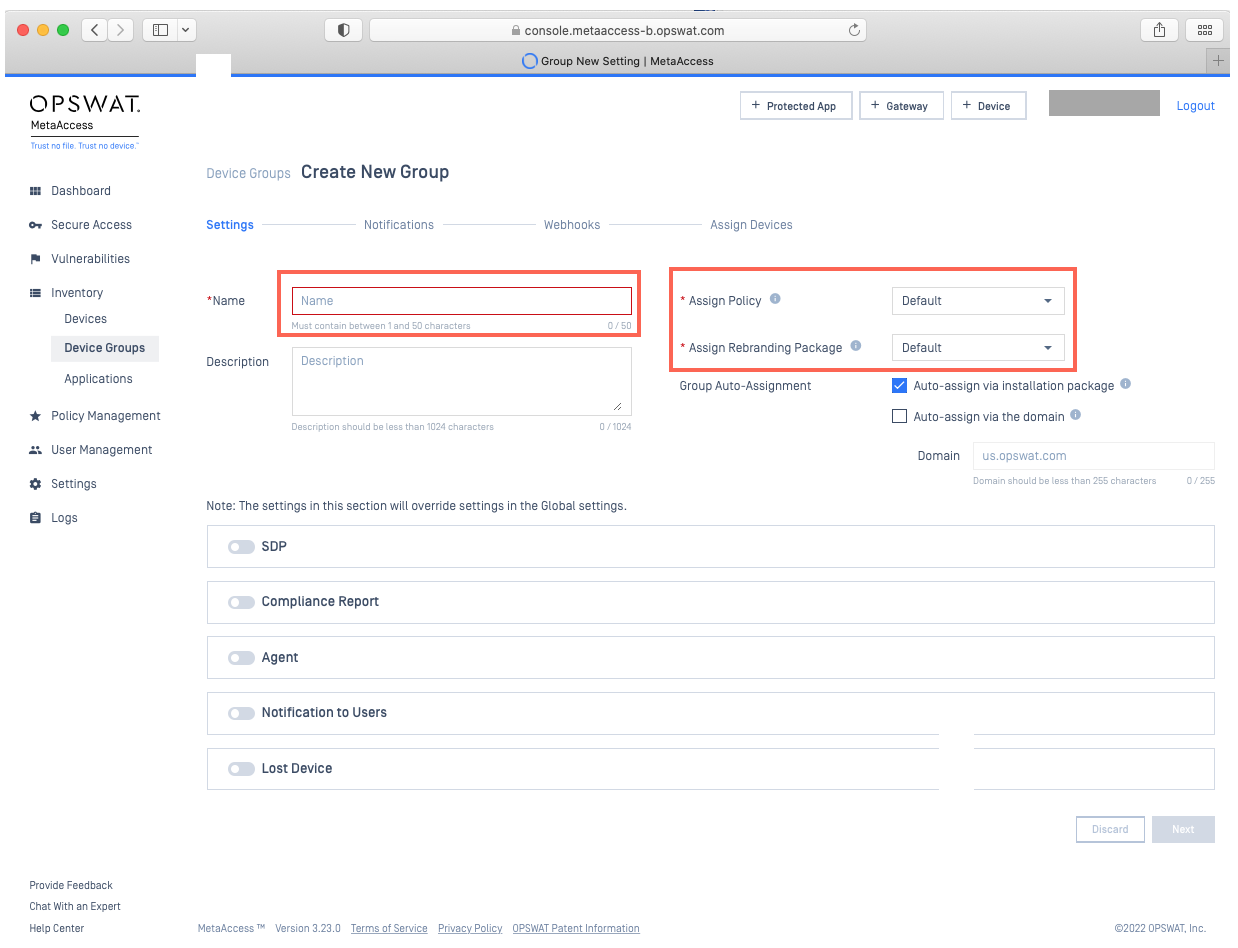This screenshot has height=948, width=1238.
Task: Open the Help Center link
Action: click(57, 928)
